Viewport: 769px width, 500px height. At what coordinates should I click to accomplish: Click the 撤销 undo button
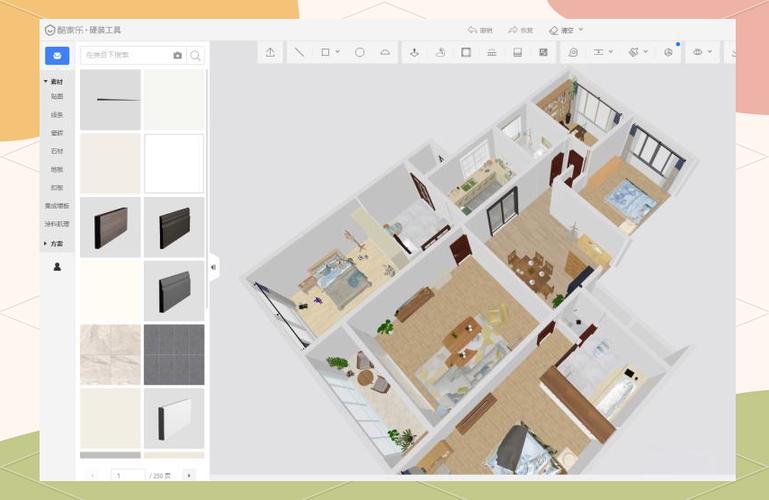(x=480, y=30)
